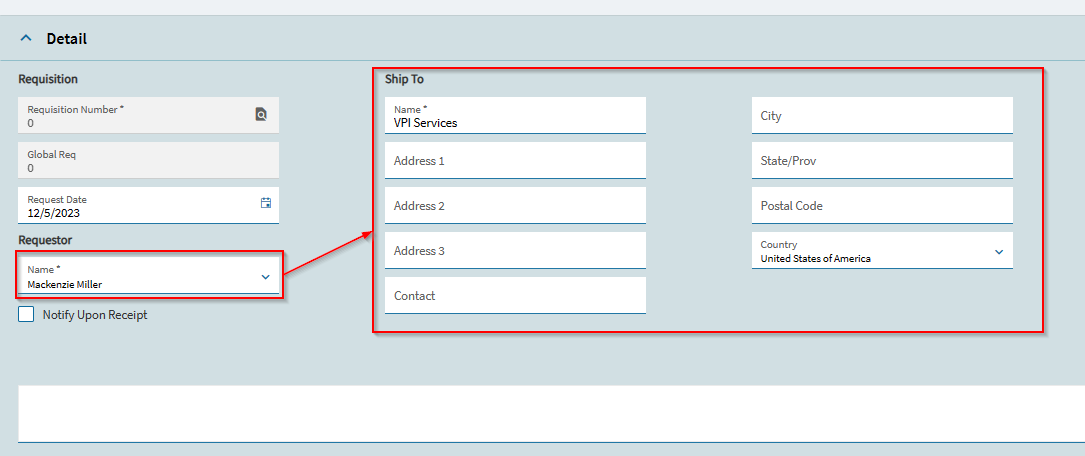1085x456 pixels.
Task: Click the Ship To Name field
Action: click(516, 116)
